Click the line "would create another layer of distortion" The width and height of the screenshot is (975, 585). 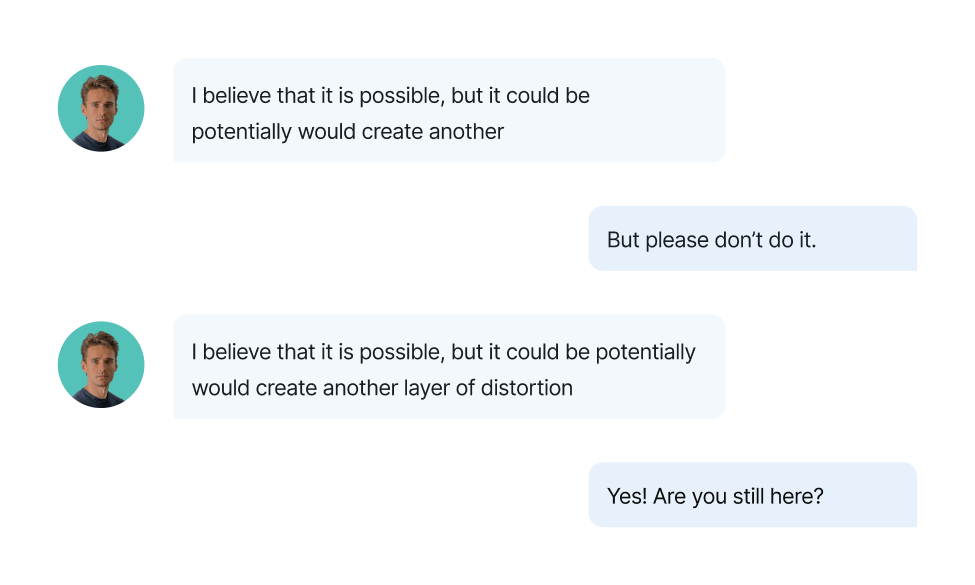[382, 388]
